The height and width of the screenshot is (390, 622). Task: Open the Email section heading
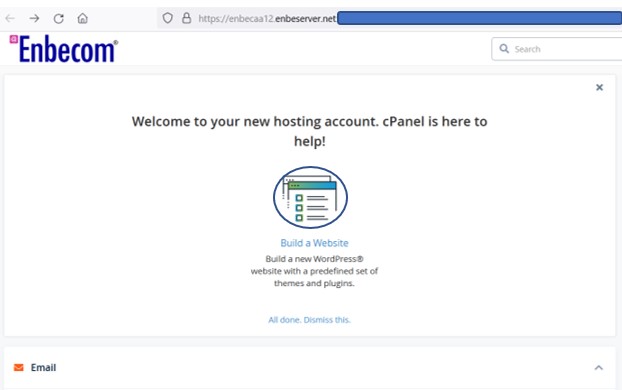(x=43, y=367)
